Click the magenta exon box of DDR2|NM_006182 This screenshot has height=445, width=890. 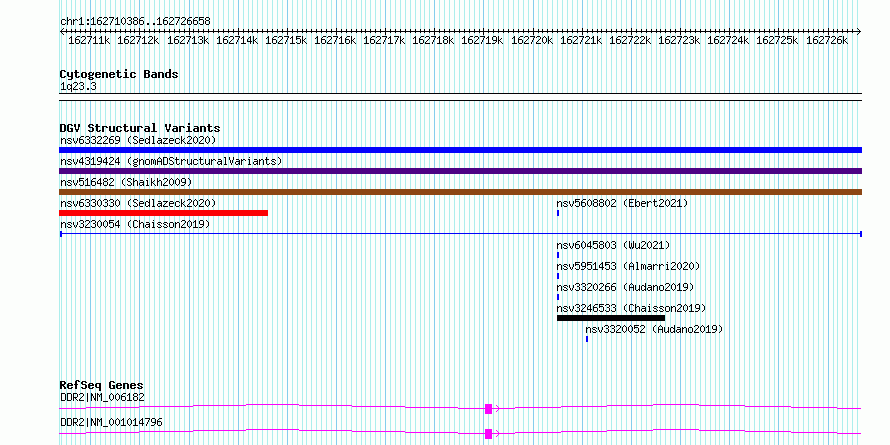pos(488,409)
